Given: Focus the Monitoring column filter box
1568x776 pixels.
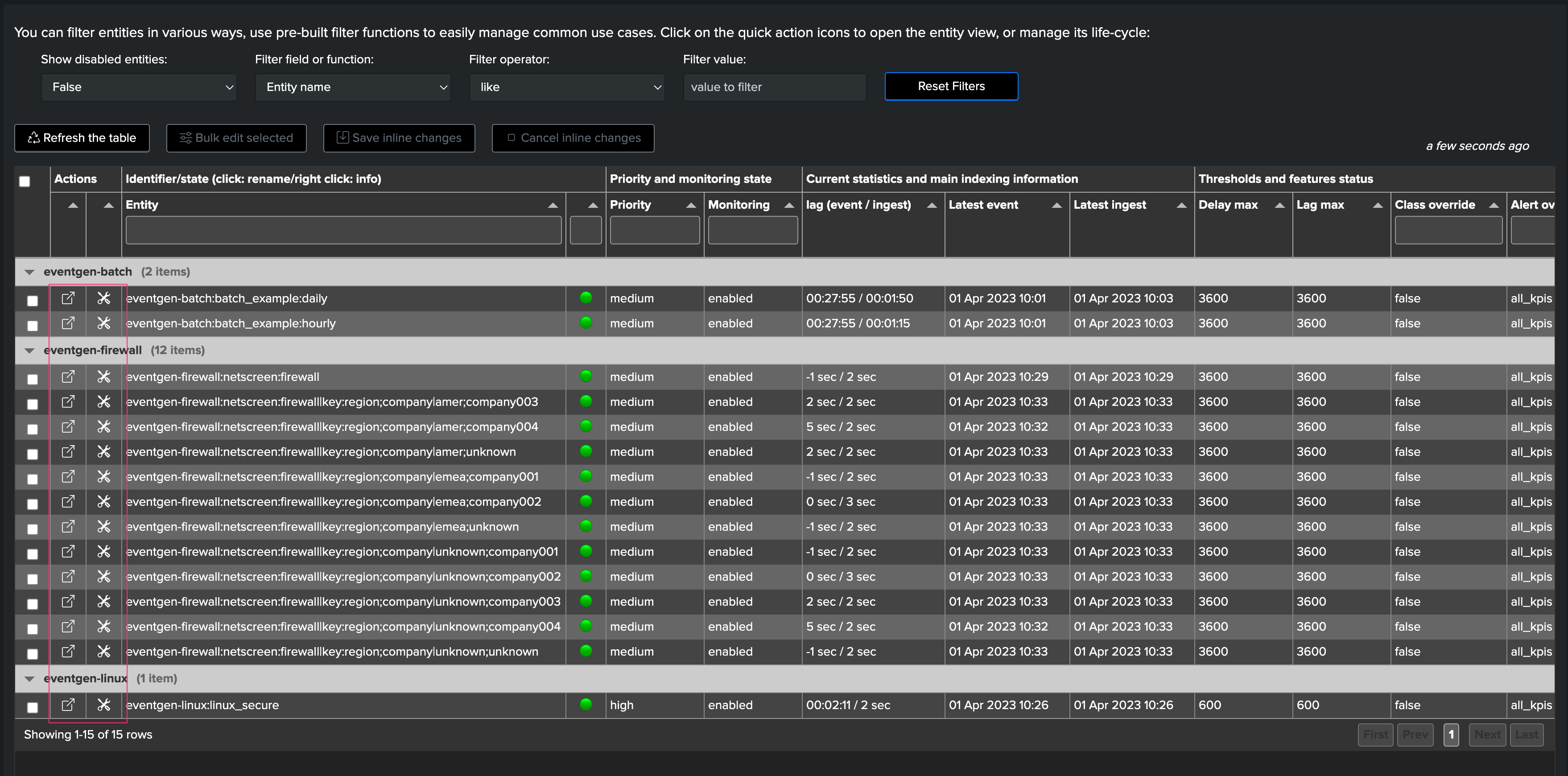Looking at the screenshot, I should 752,230.
